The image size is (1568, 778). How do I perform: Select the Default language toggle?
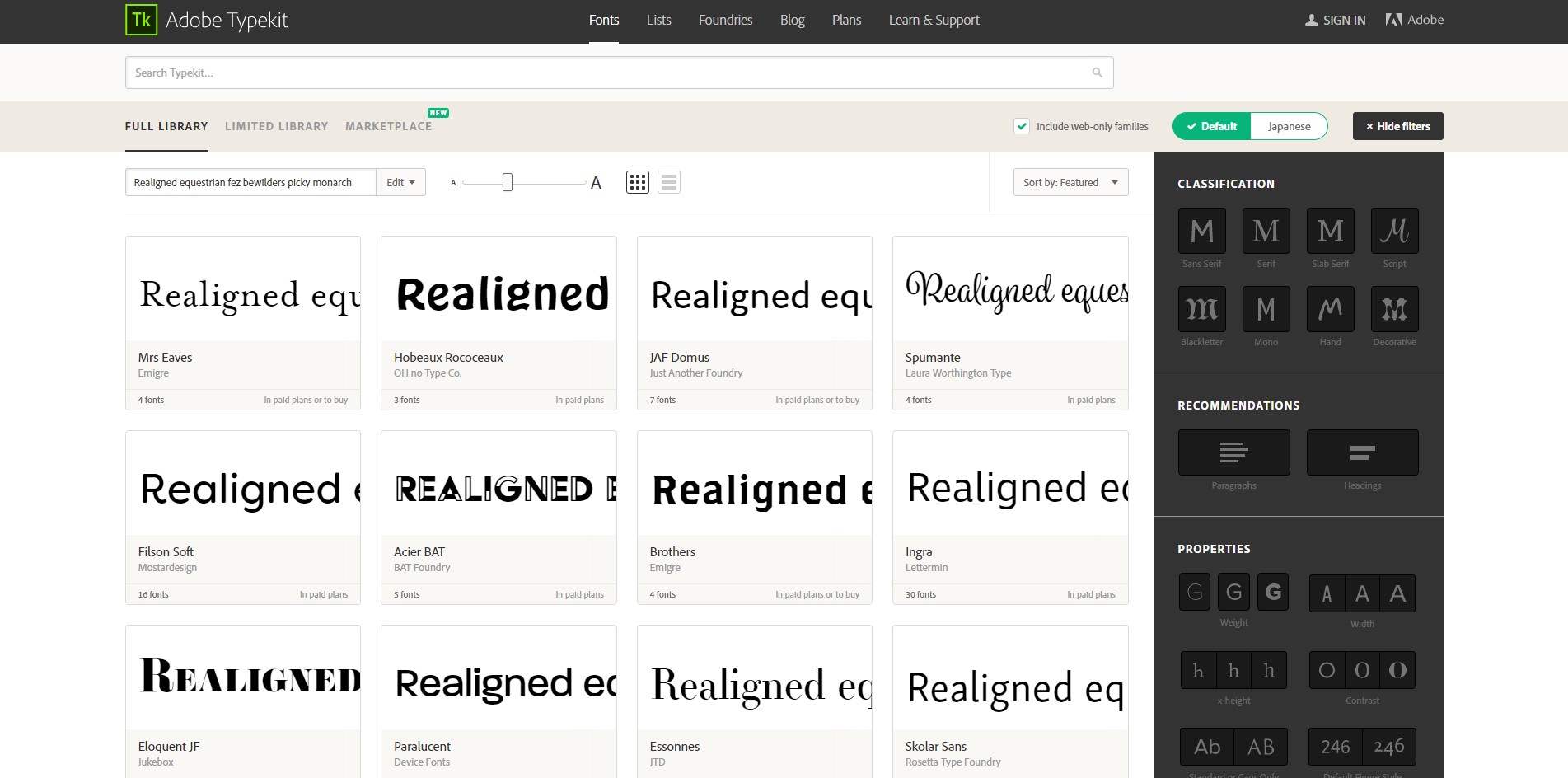(1211, 126)
